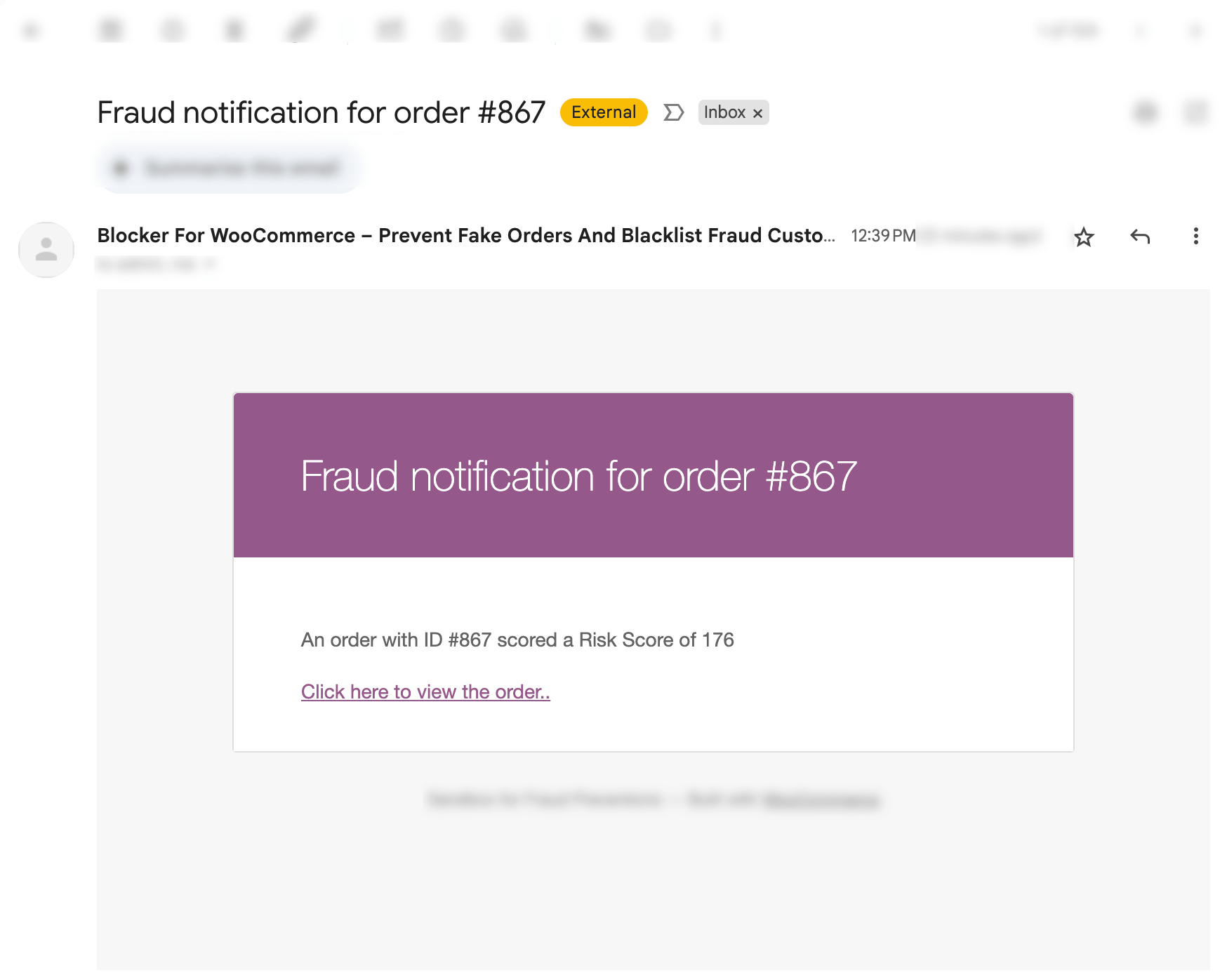Open the Labels menu in the toolbar

click(658, 30)
